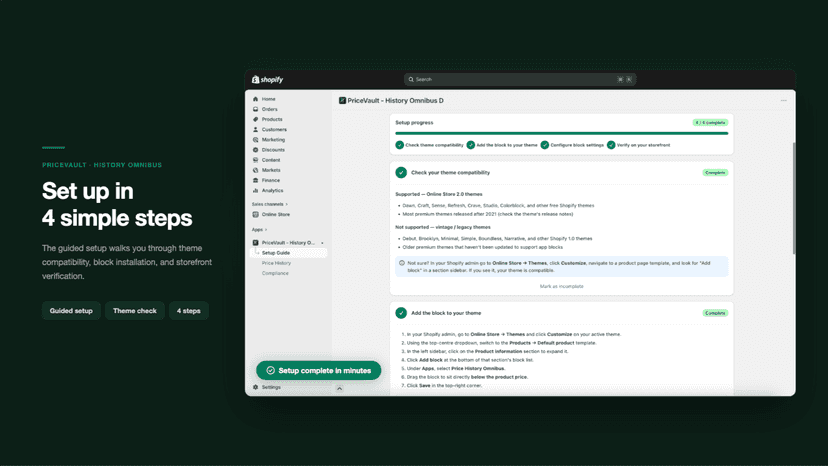Viewport: 828px width, 466px height.
Task: Click the collapse arrow near Settings
Action: click(340, 388)
